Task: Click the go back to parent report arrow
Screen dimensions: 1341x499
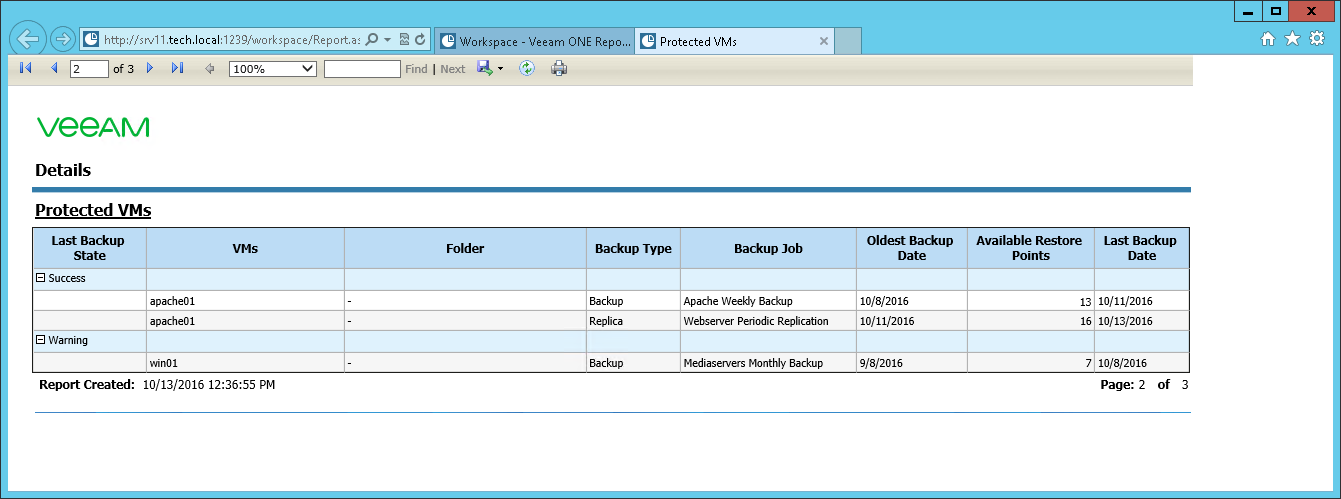Action: coord(209,69)
